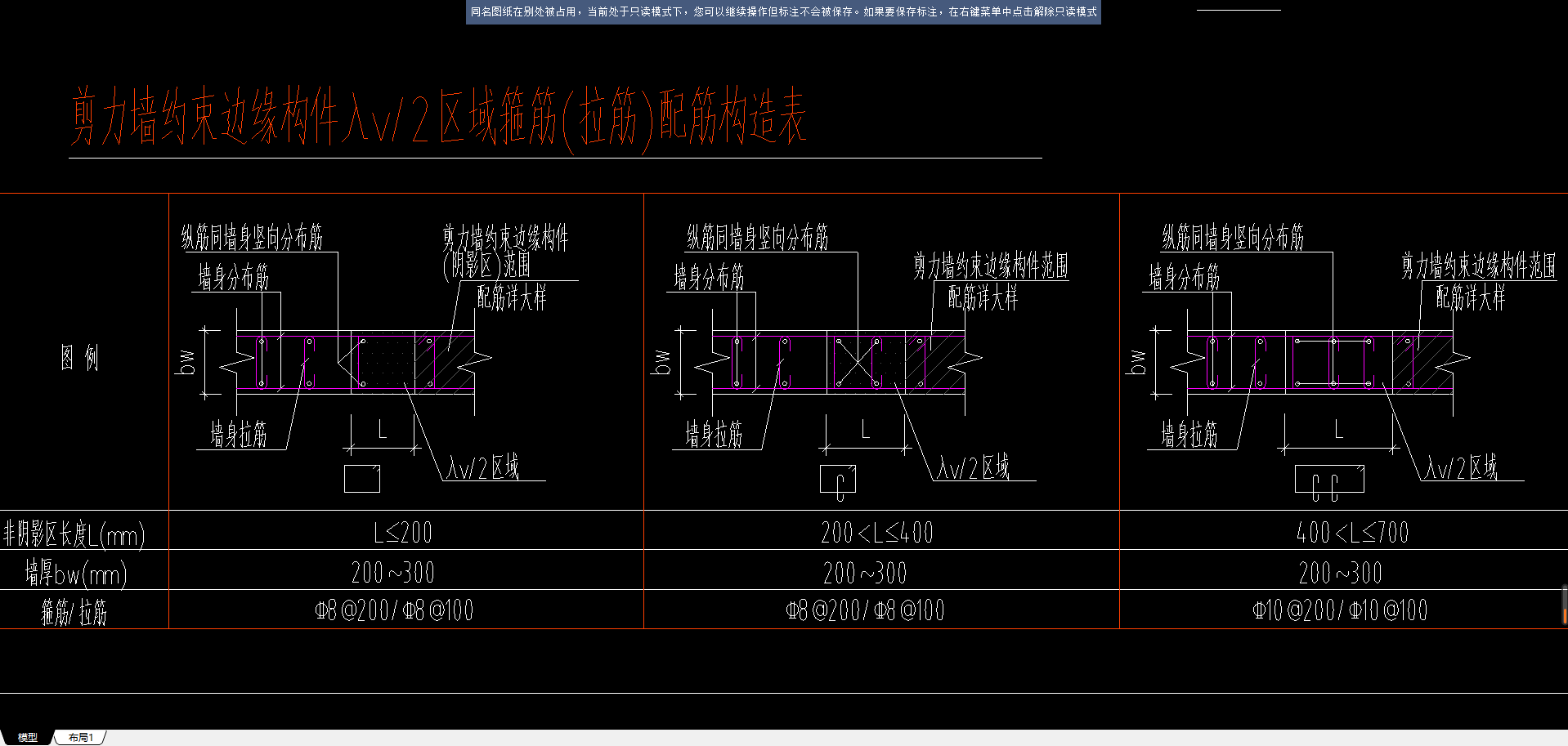Click the stirrup shape symbol below first diagram
1568x746 pixels.
tap(362, 479)
